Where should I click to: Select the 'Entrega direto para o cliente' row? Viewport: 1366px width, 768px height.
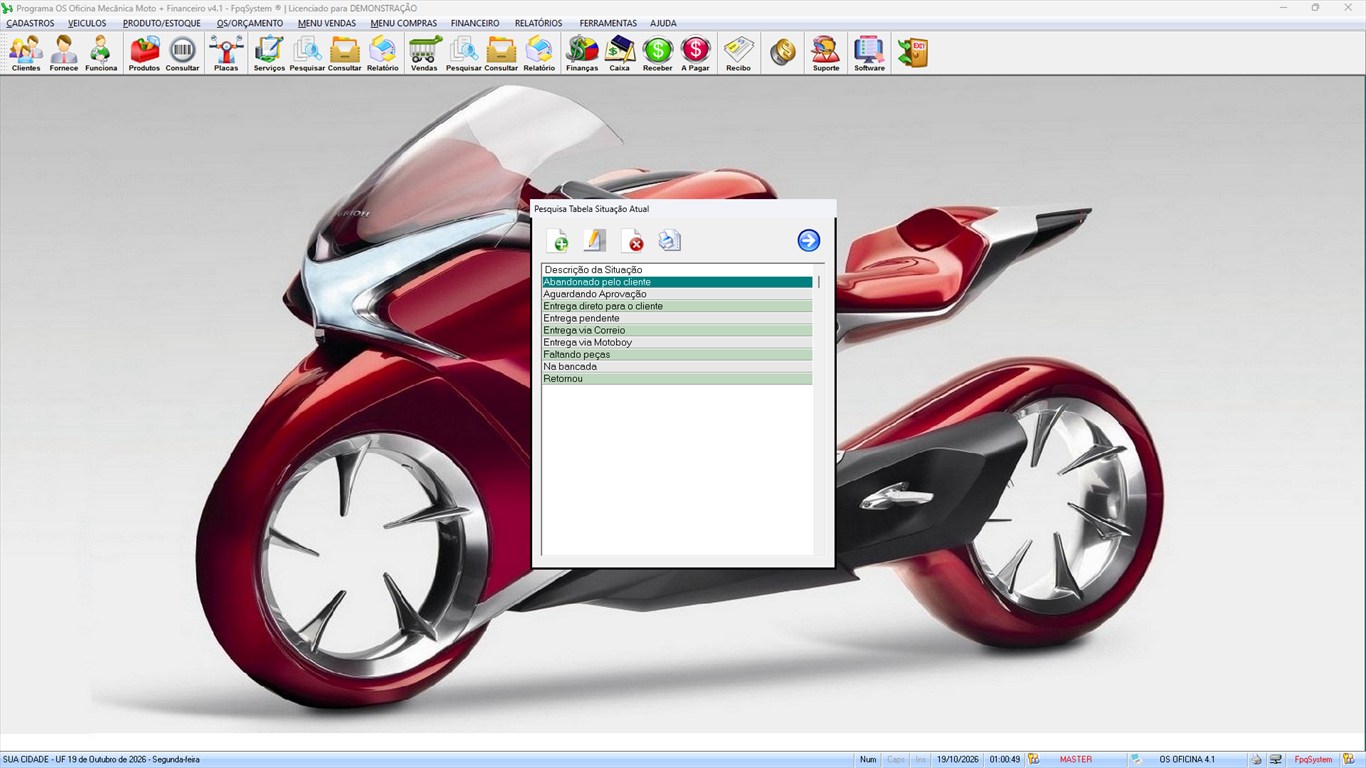point(677,306)
